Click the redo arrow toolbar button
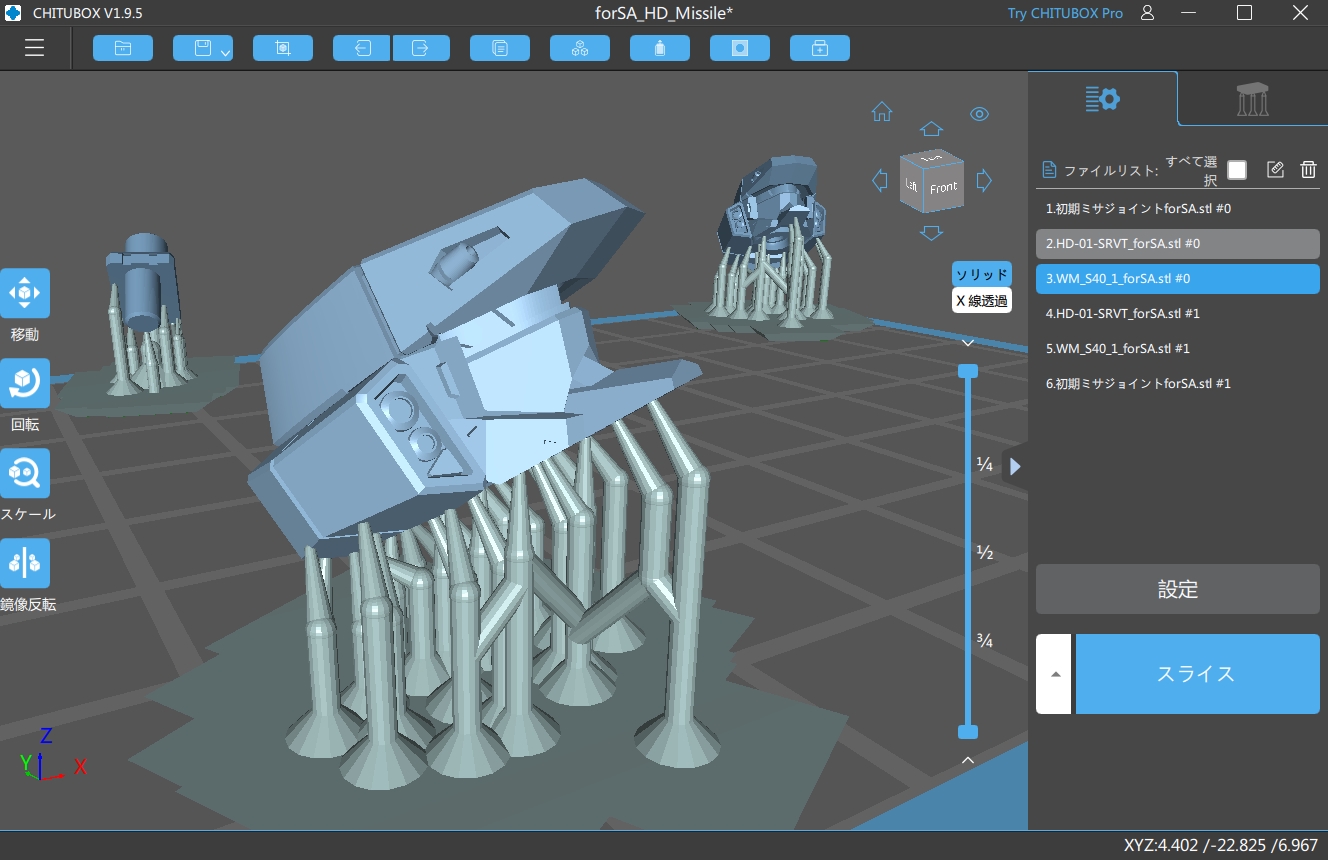This screenshot has height=860, width=1328. tap(421, 48)
